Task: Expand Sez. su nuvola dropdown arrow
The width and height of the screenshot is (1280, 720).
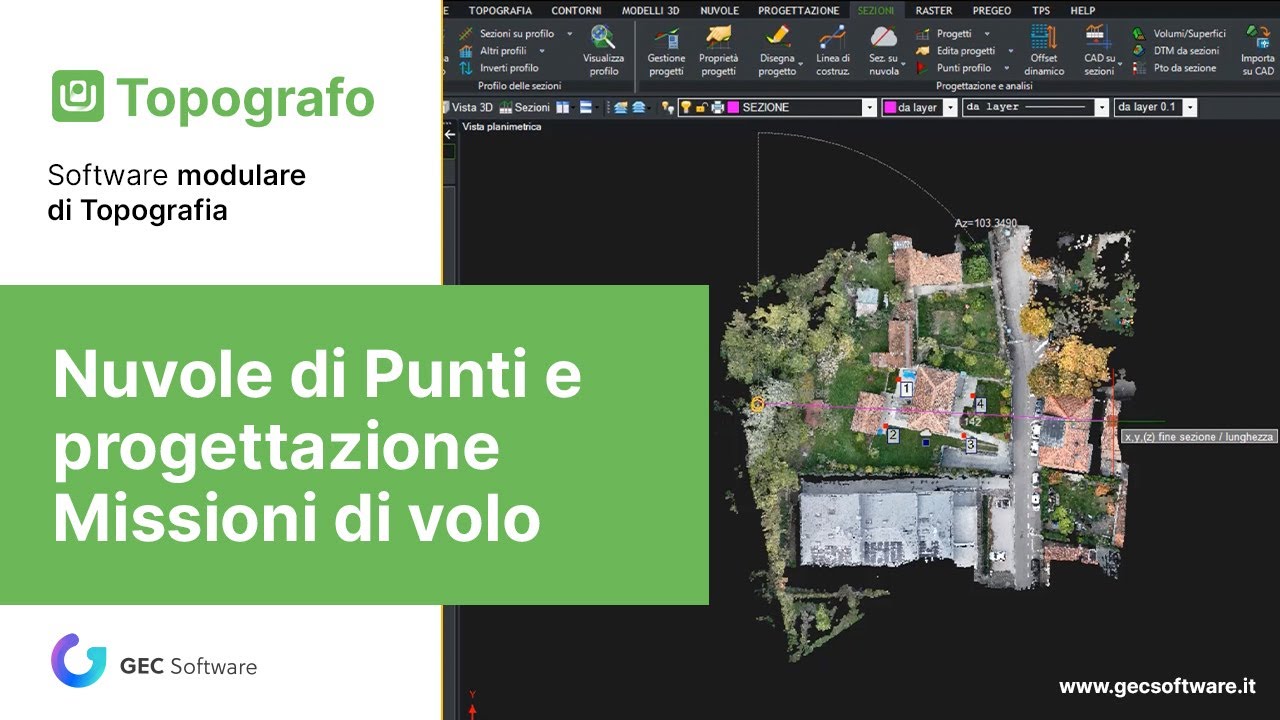Action: pyautogui.click(x=904, y=64)
